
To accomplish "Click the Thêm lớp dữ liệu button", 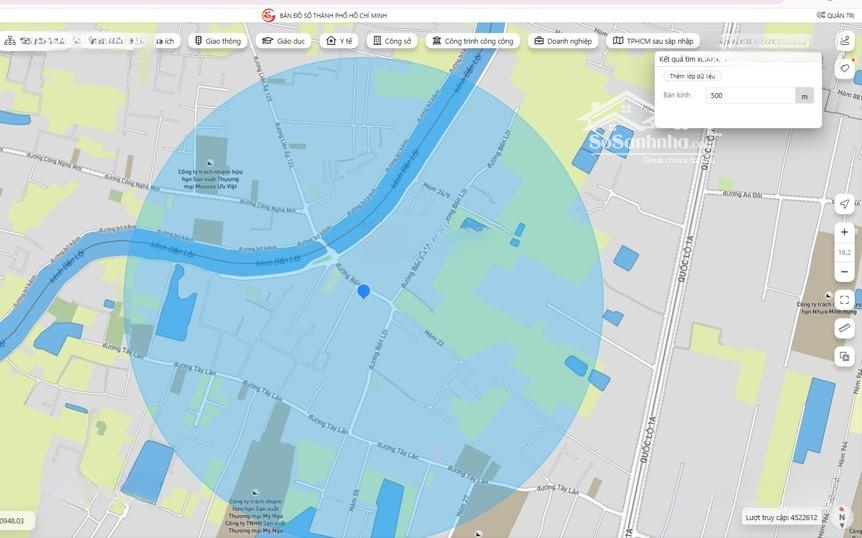I will (x=692, y=76).
